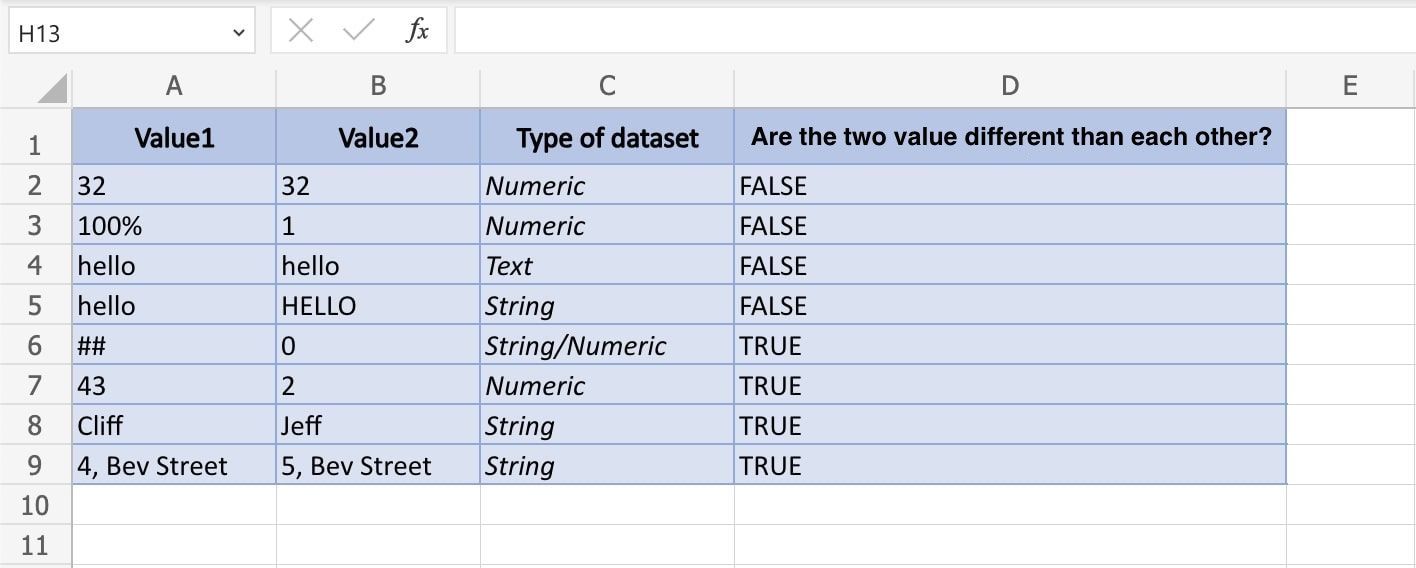This screenshot has width=1416, height=568.
Task: Click the Select All corner triangle
Action: (x=54, y=88)
